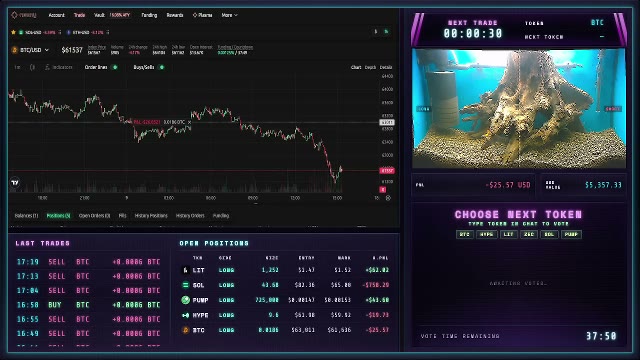Image resolution: width=640 pixels, height=360 pixels.
Task: Click the green percent icon at top right
Action: [x=386, y=32]
